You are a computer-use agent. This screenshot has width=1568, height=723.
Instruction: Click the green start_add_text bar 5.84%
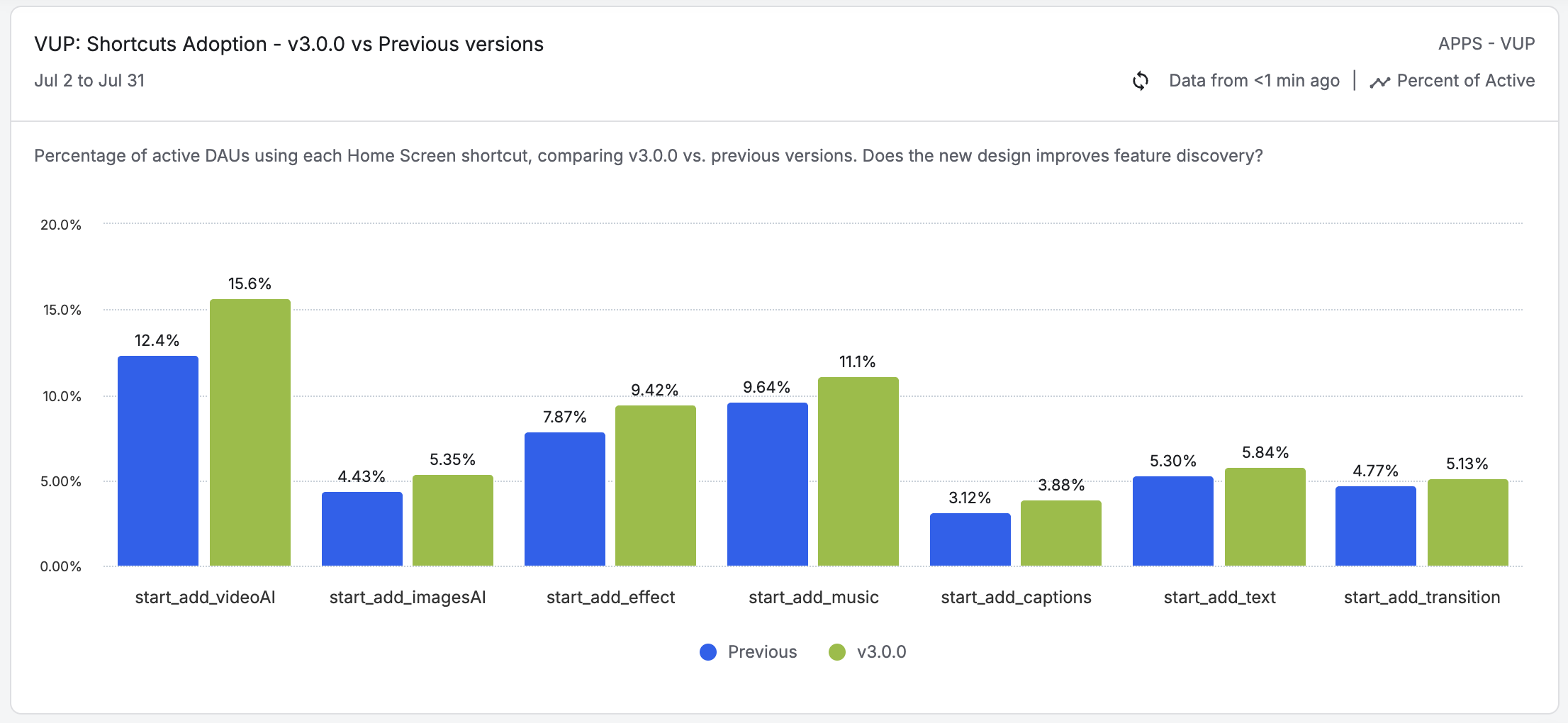coord(1265,517)
